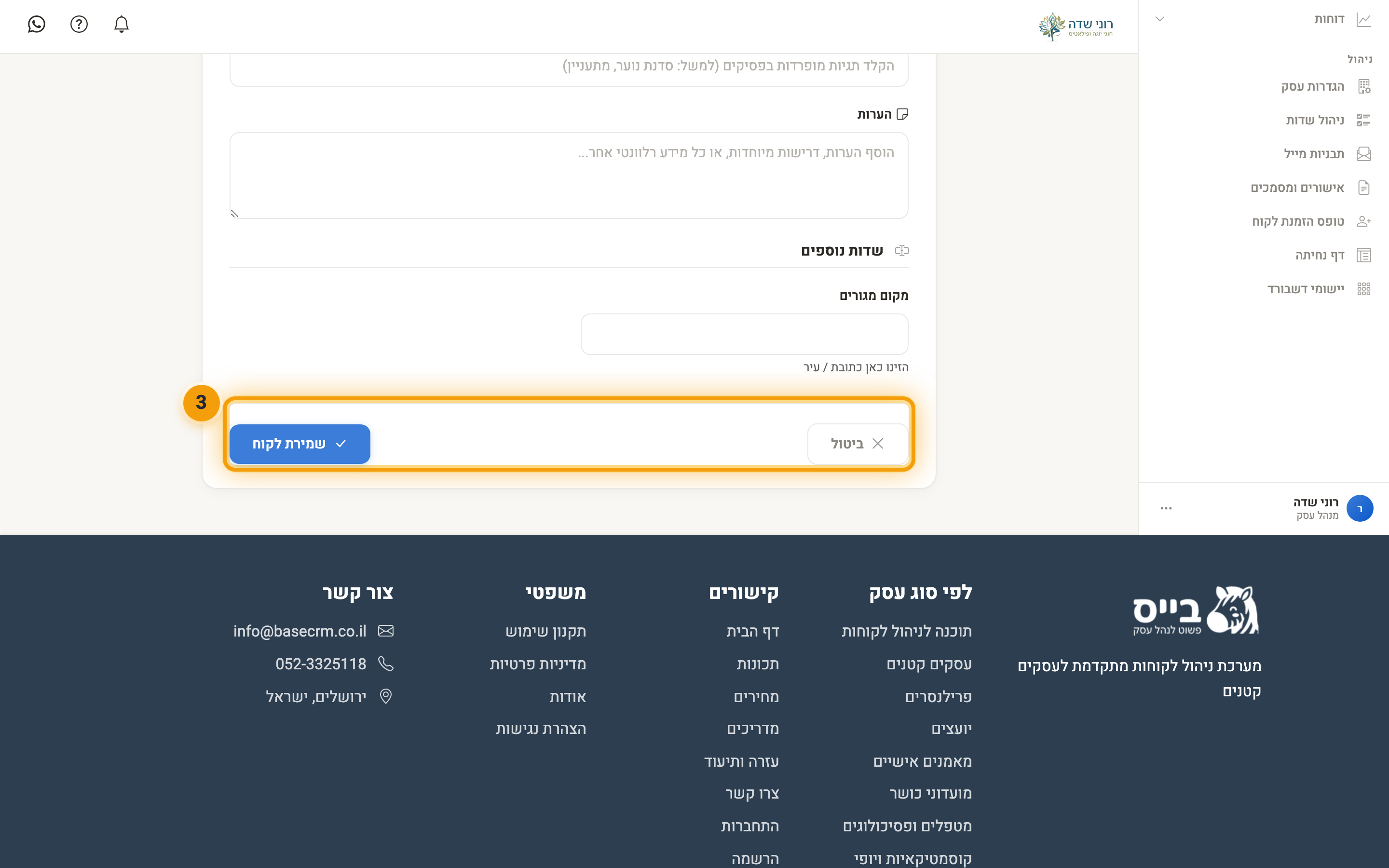The image size is (1389, 868).
Task: Open the help question mark icon
Action: (x=79, y=24)
